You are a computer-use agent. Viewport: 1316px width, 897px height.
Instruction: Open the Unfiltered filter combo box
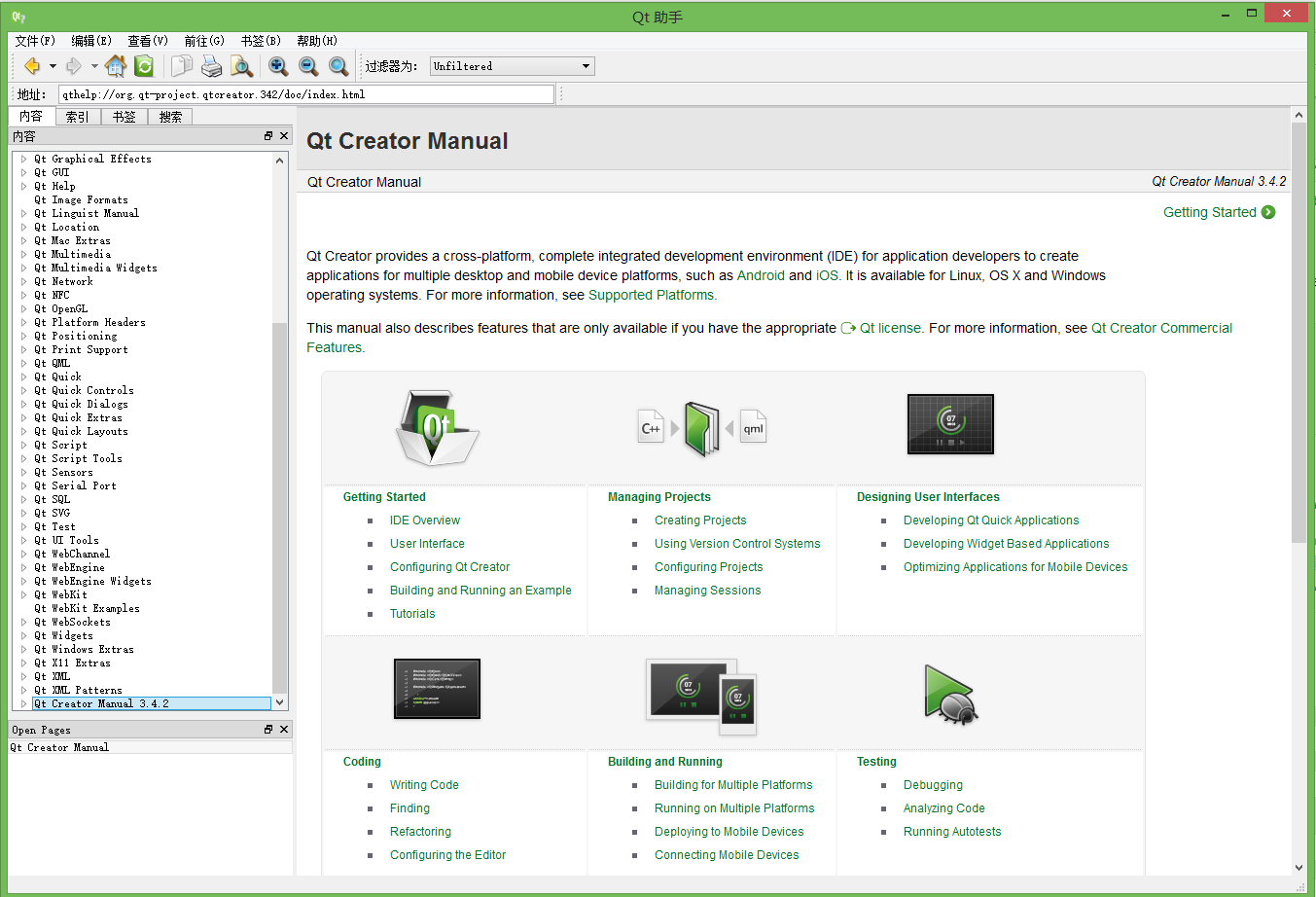click(512, 66)
